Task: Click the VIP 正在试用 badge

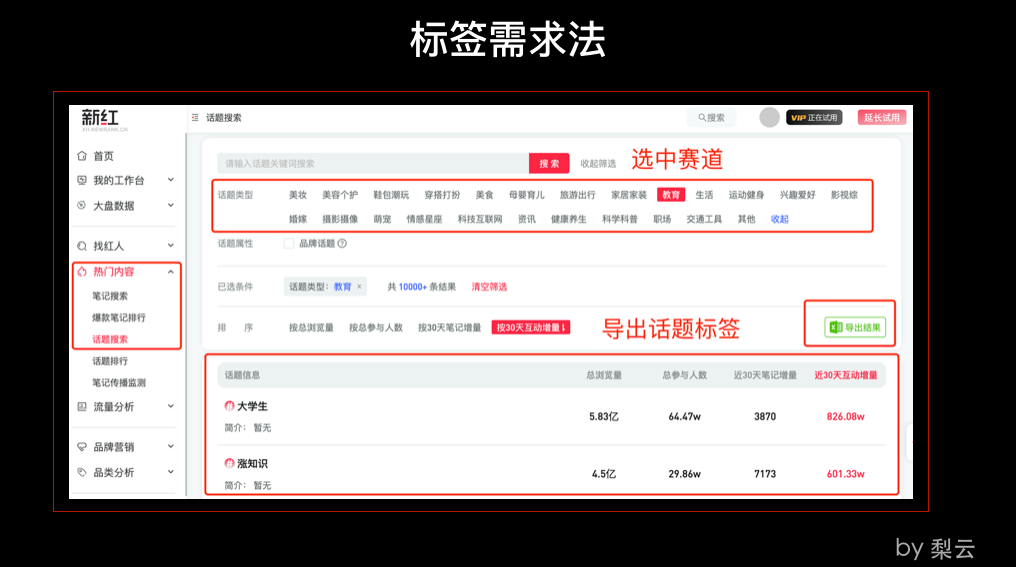Action: [x=814, y=117]
